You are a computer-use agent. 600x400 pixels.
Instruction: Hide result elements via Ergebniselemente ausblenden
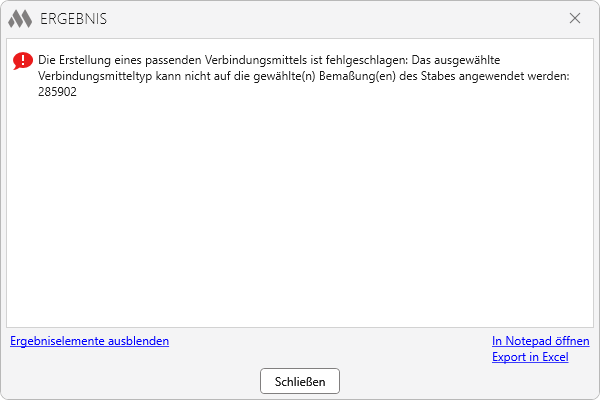click(x=89, y=341)
